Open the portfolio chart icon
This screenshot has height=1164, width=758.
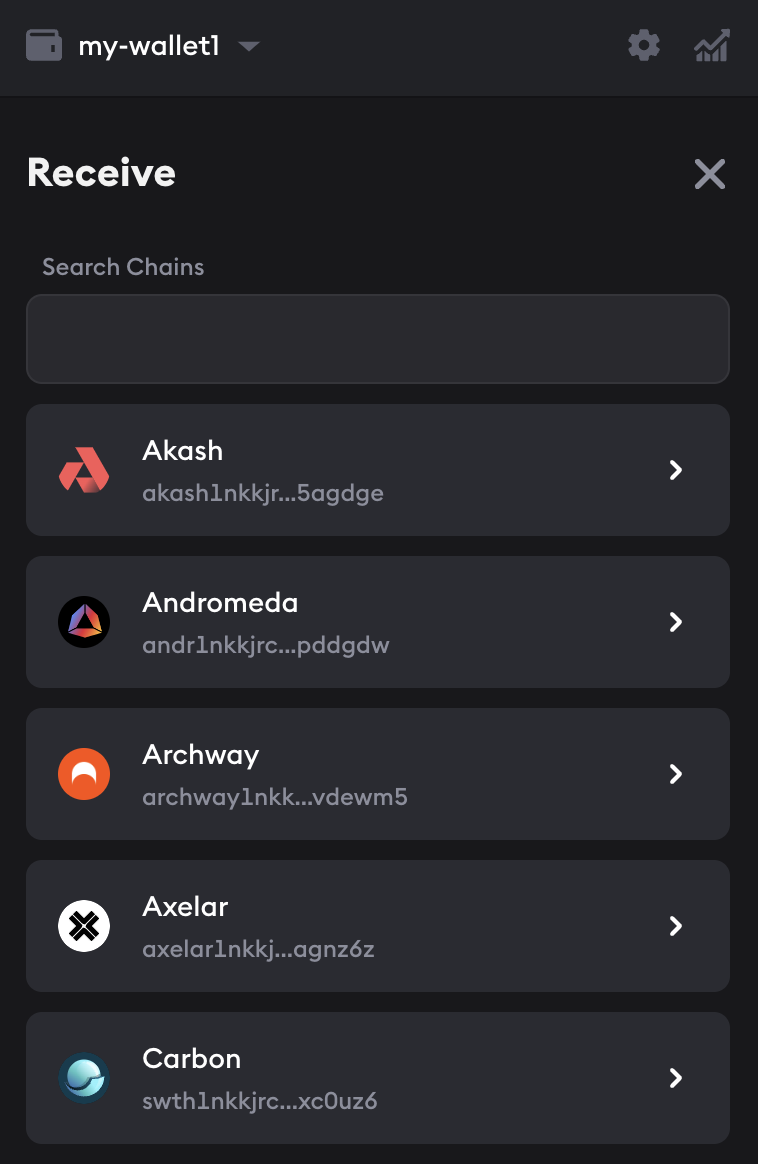[x=711, y=46]
